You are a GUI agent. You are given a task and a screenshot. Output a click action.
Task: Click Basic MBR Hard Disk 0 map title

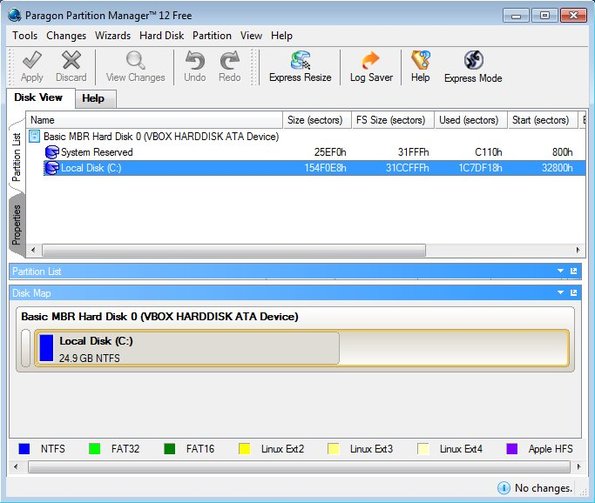160,316
